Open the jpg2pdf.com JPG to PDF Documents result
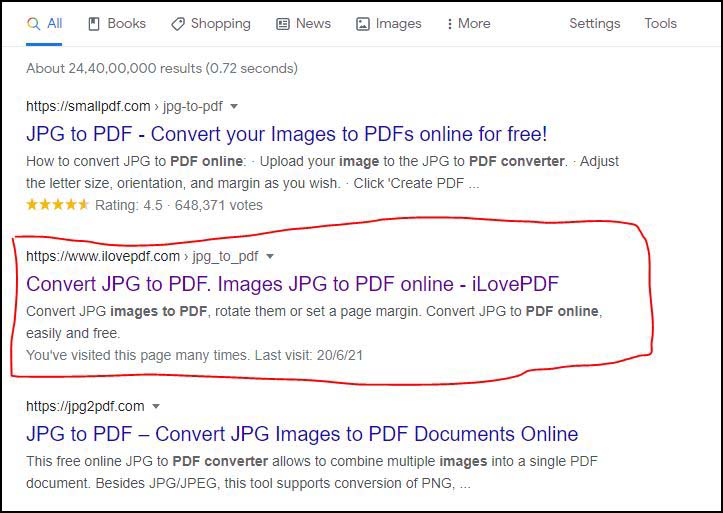 [302, 434]
